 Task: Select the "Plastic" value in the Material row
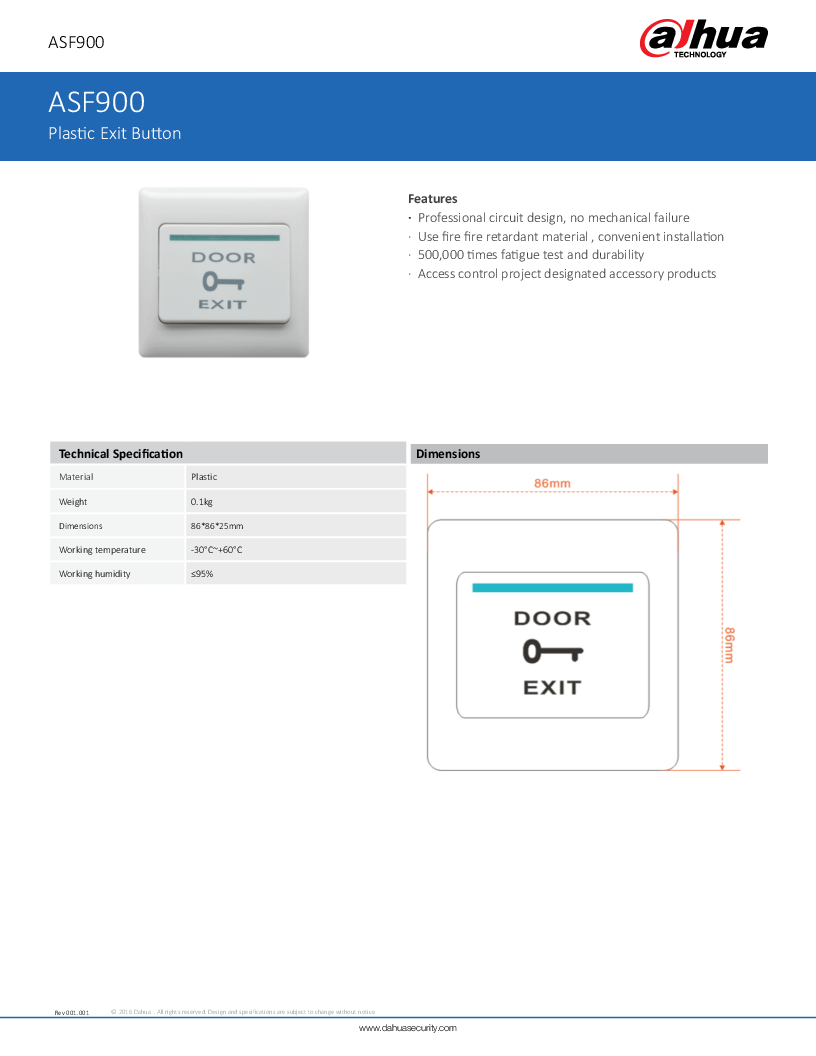coord(204,477)
